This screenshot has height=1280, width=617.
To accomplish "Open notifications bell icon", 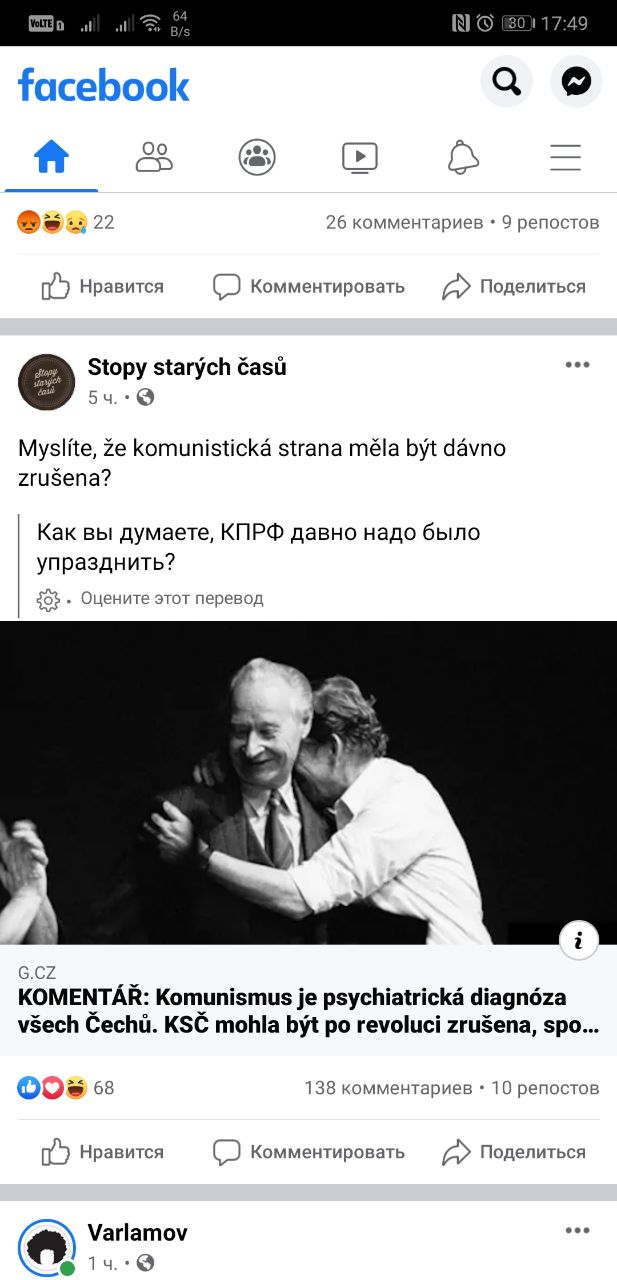I will (462, 157).
